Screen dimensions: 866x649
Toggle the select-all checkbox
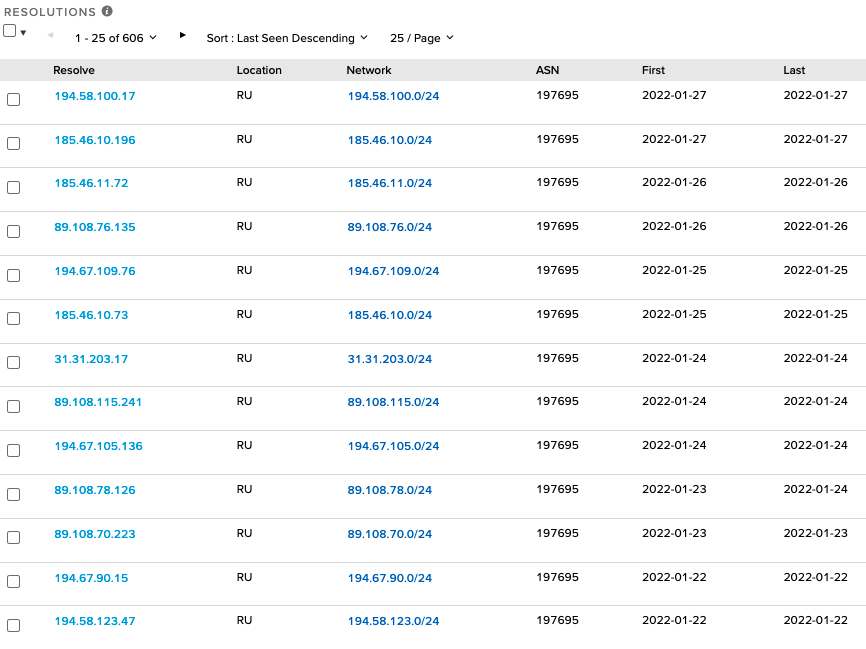pos(9,31)
